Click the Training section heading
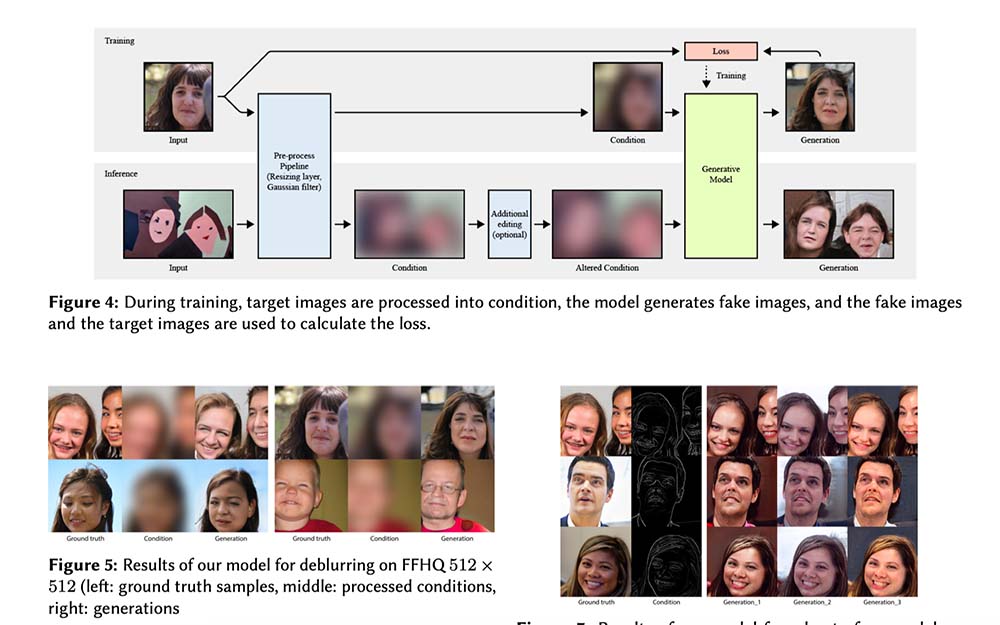The height and width of the screenshot is (625, 1000). point(119,41)
